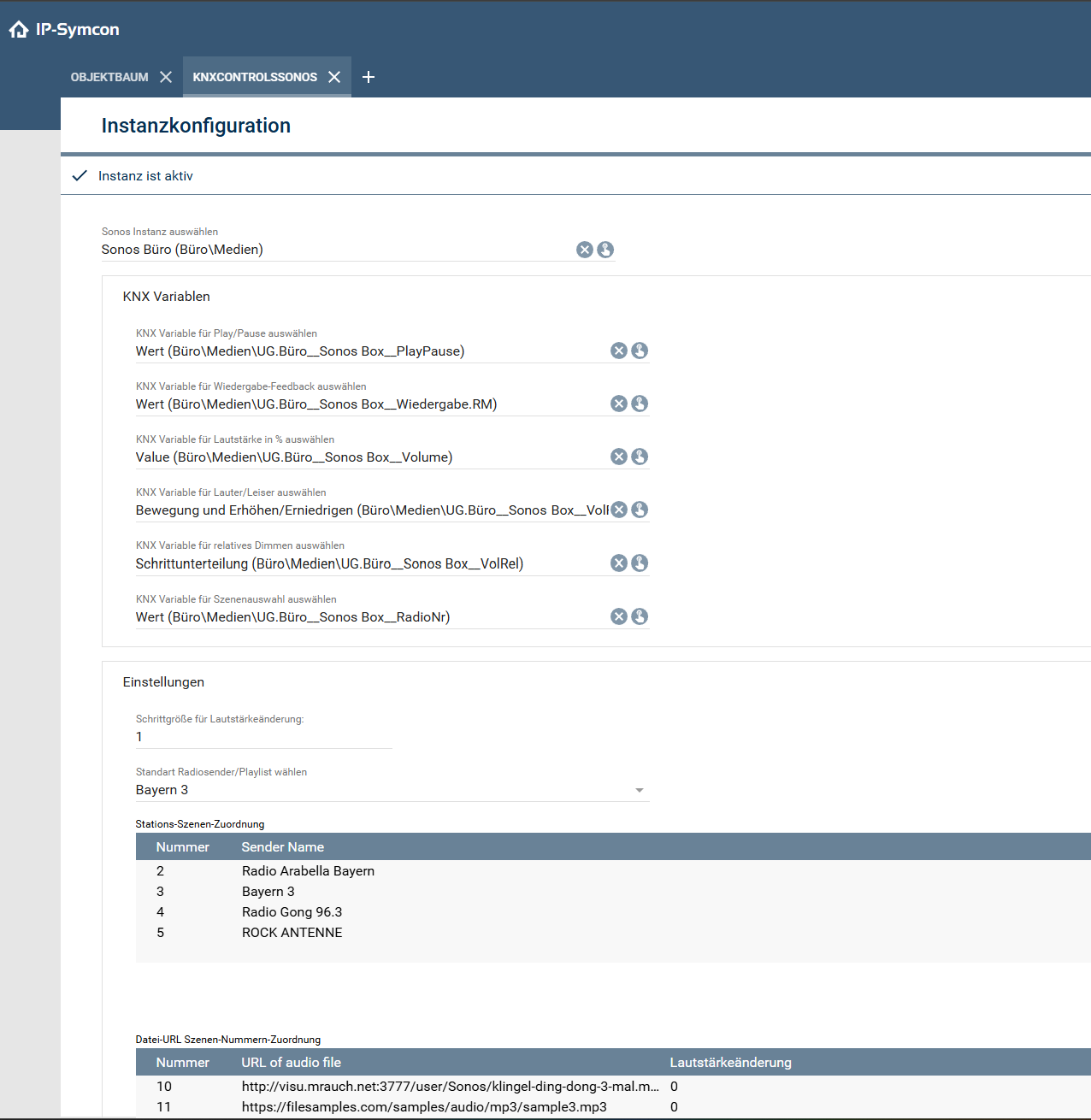The image size is (1091, 1120).
Task: Select the KNXCONTROLSSONOS tab
Action: point(255,77)
